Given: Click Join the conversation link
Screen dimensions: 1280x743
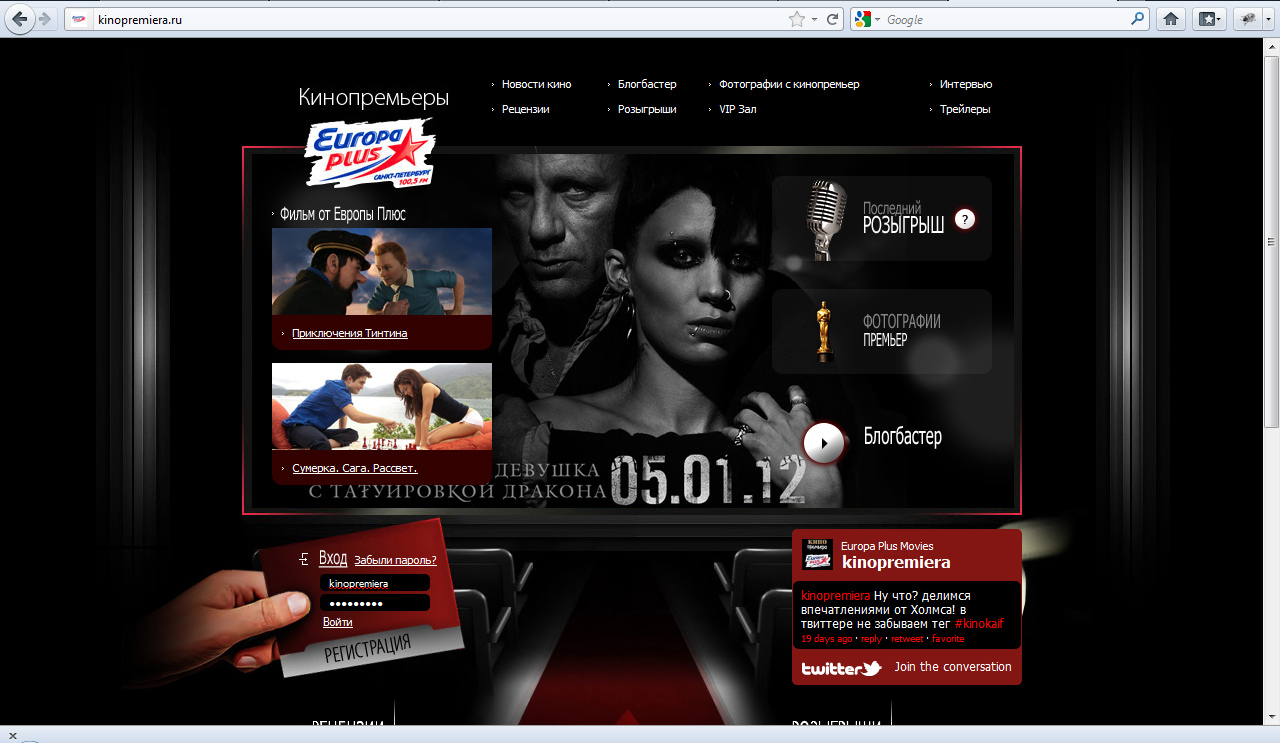Looking at the screenshot, I should [x=953, y=666].
